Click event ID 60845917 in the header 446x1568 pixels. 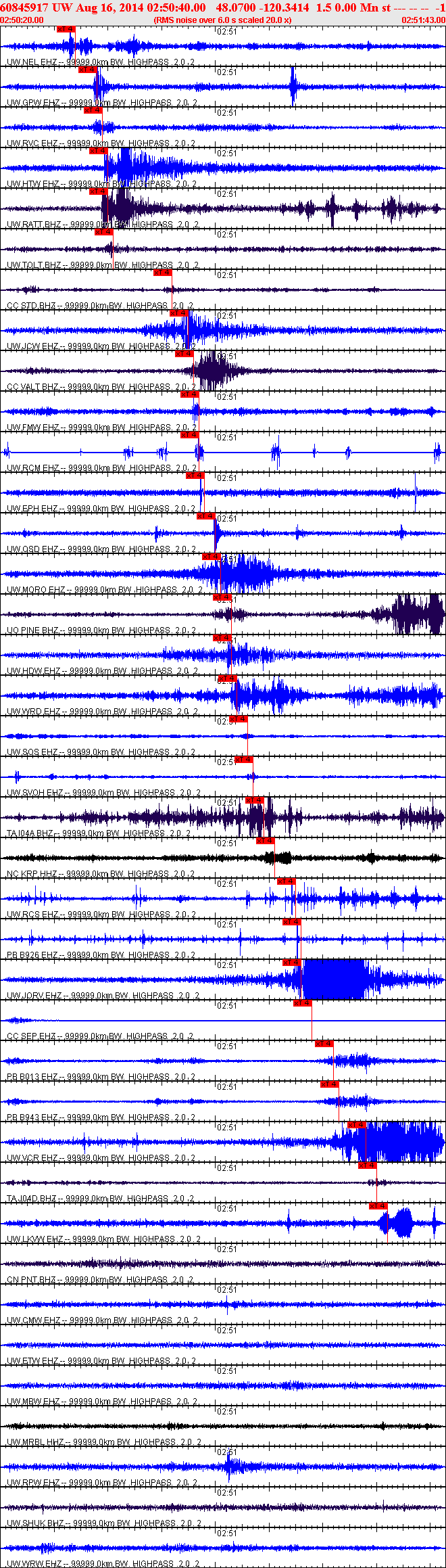click(x=24, y=7)
